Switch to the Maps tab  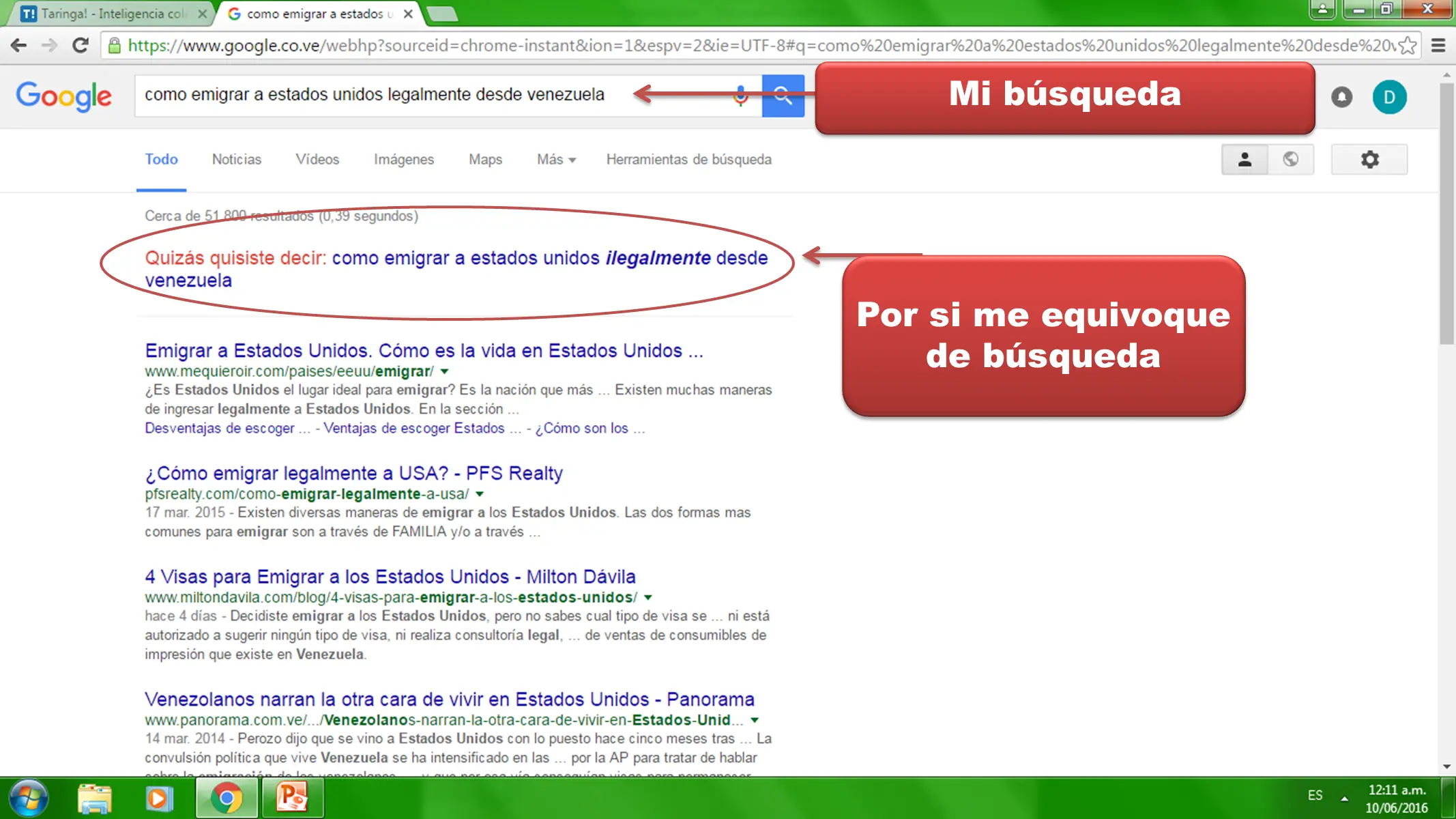[485, 159]
